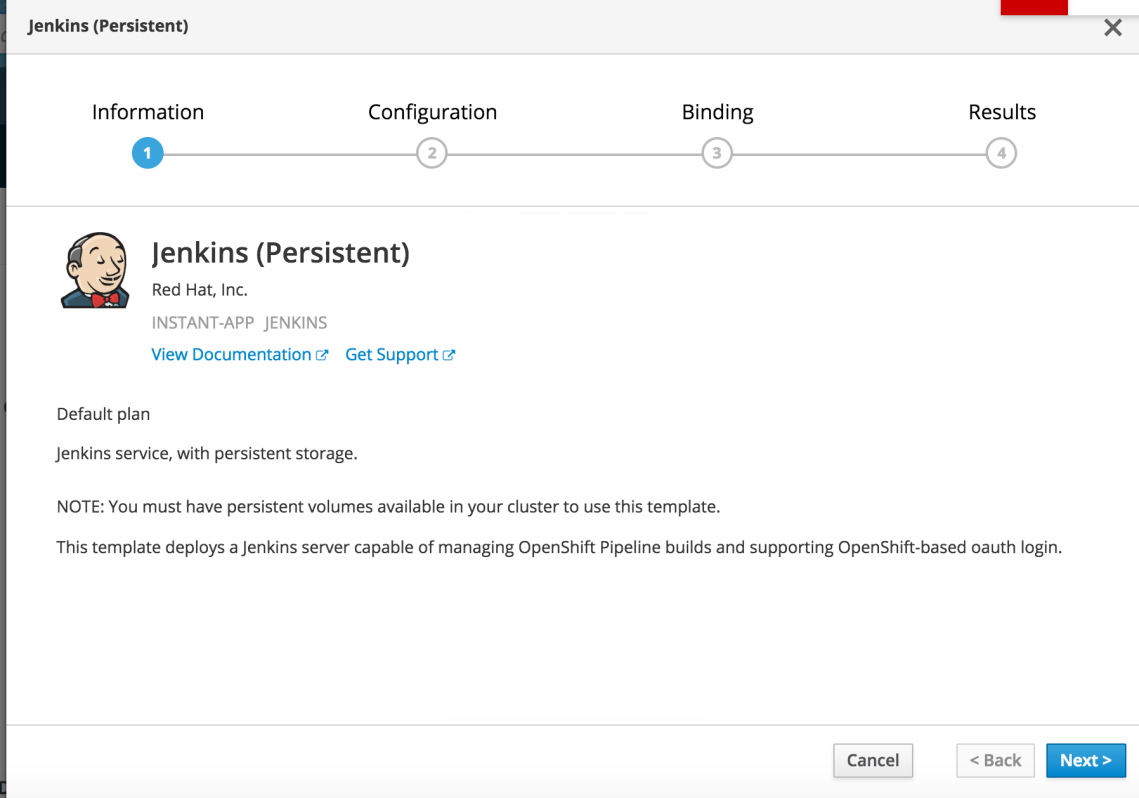The height and width of the screenshot is (798, 1139).
Task: Open the View Documentation link
Action: 231,355
